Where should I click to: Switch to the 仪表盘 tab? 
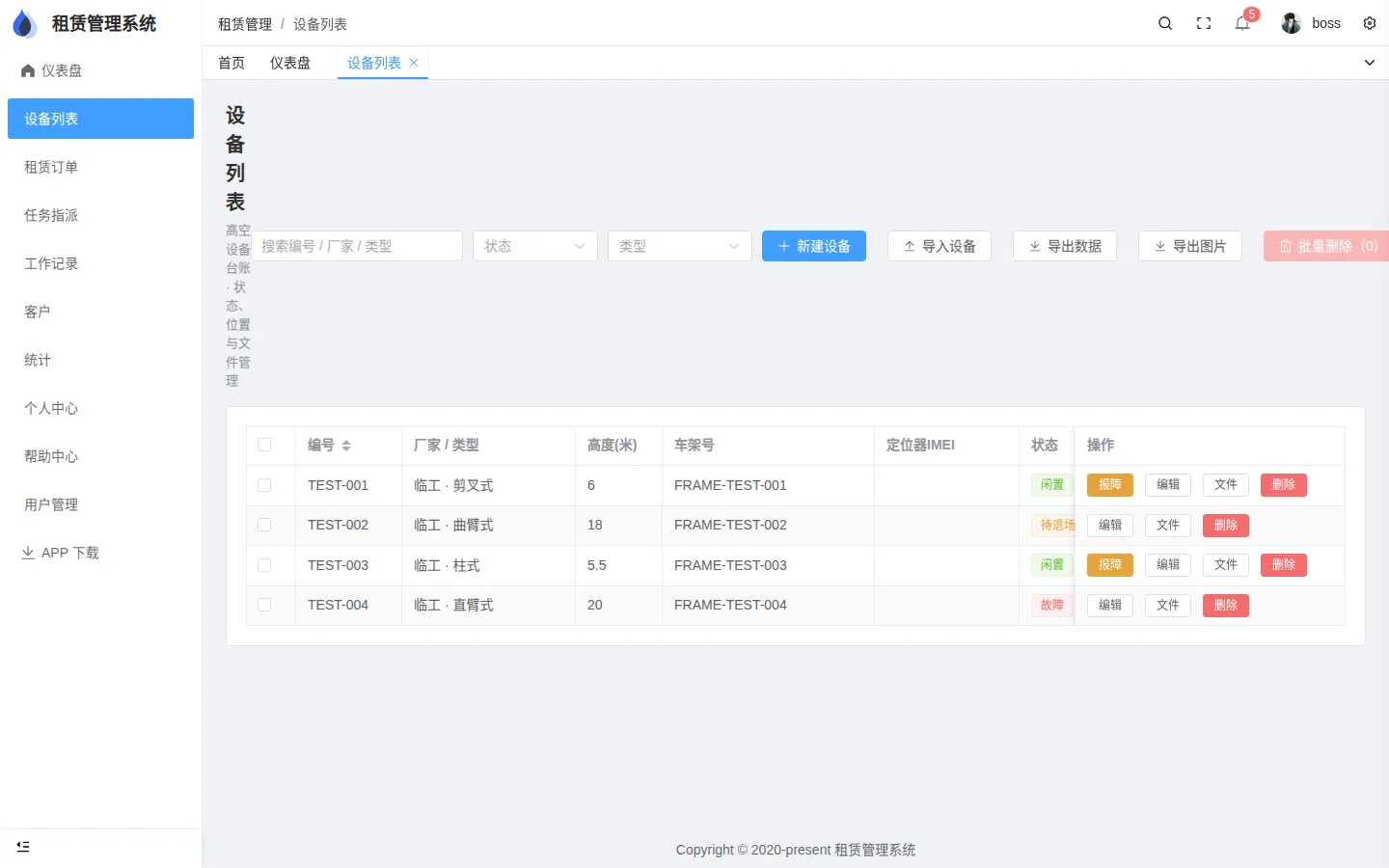290,63
